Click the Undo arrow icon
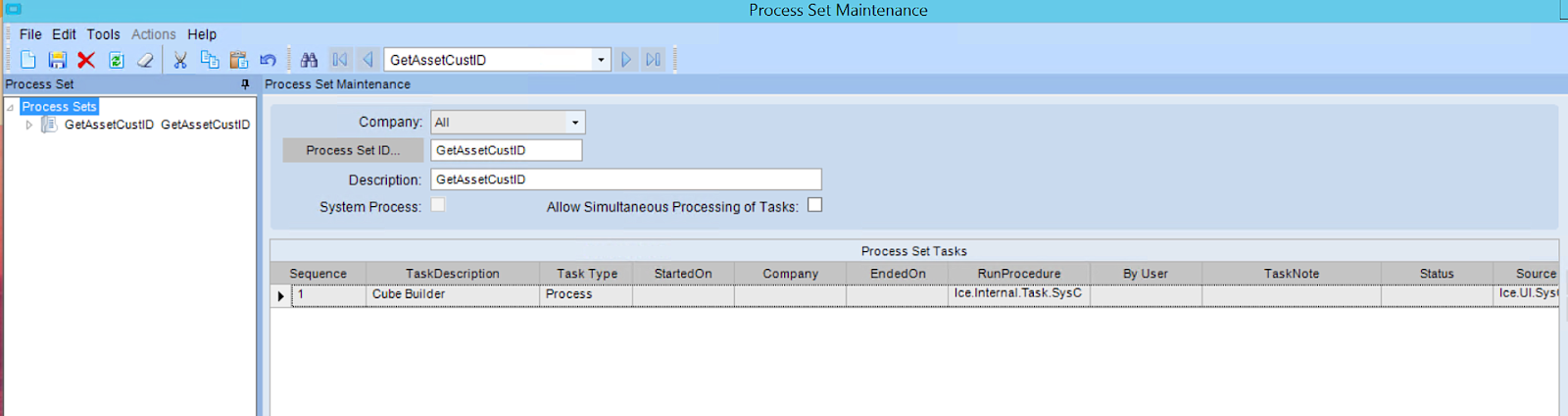The image size is (1568, 416). coord(268,60)
